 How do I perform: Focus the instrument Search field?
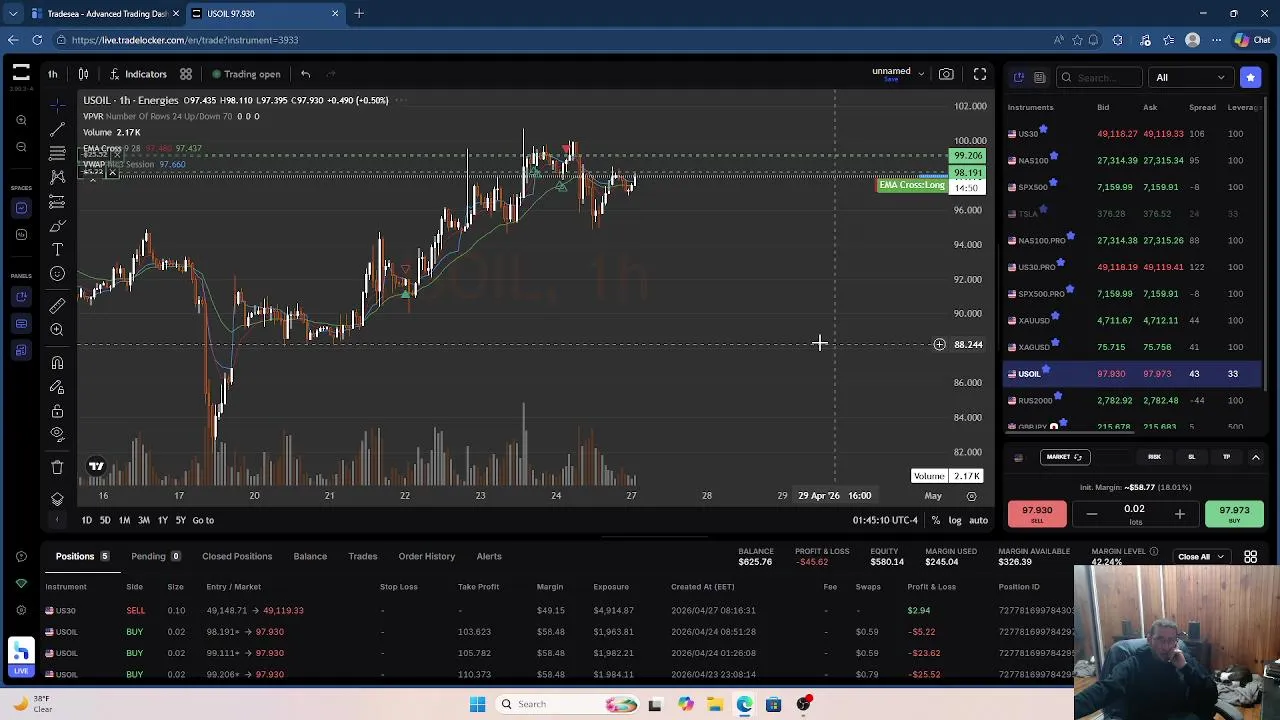tap(1100, 77)
